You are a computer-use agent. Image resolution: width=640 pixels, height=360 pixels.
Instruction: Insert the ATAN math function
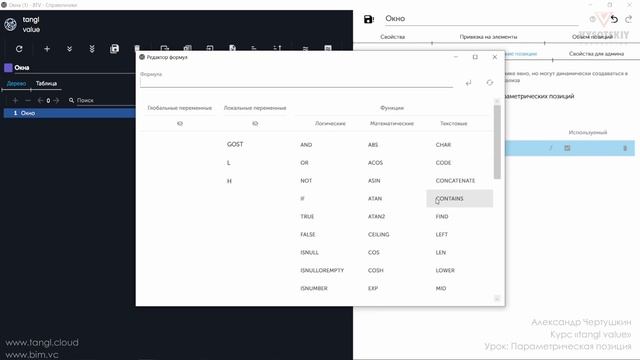375,199
